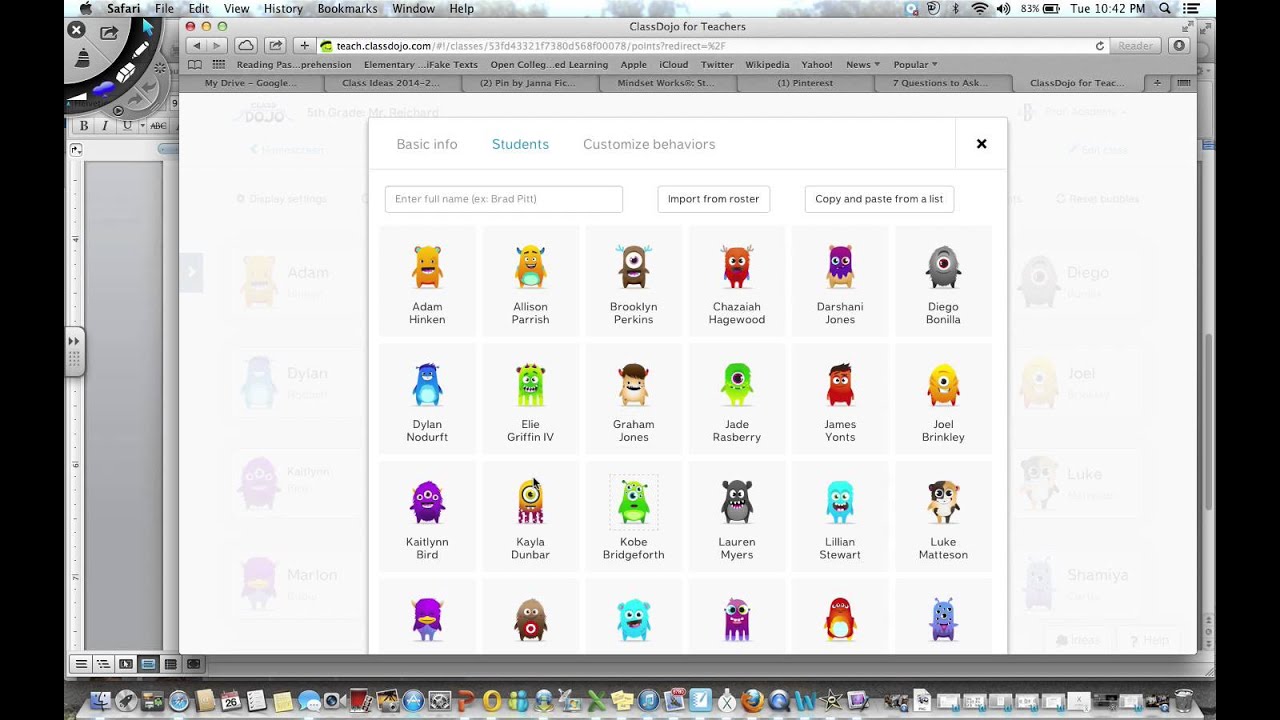Screen dimensions: 1280x720
Task: Close the annotation tool wheel
Action: tap(76, 30)
